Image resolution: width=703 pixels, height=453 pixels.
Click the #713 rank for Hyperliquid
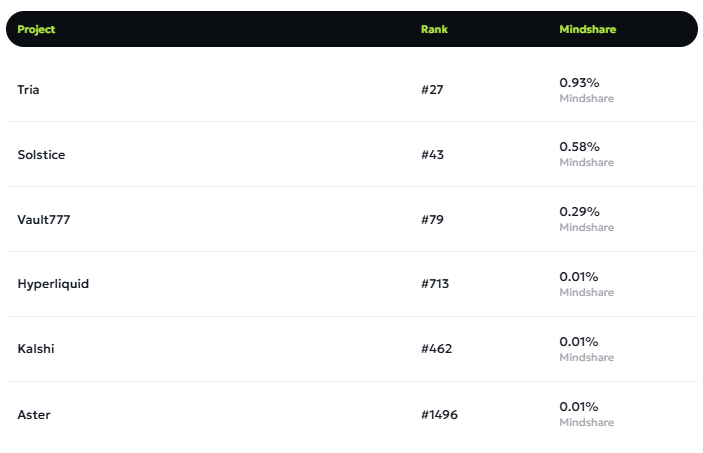point(435,284)
